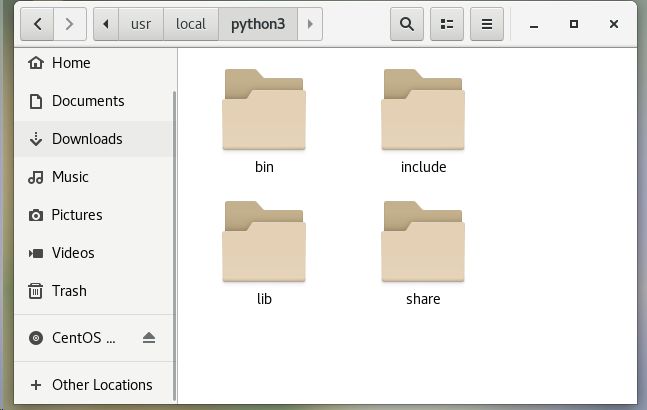The image size is (647, 410).
Task: Click the share folder name
Action: pos(423,299)
